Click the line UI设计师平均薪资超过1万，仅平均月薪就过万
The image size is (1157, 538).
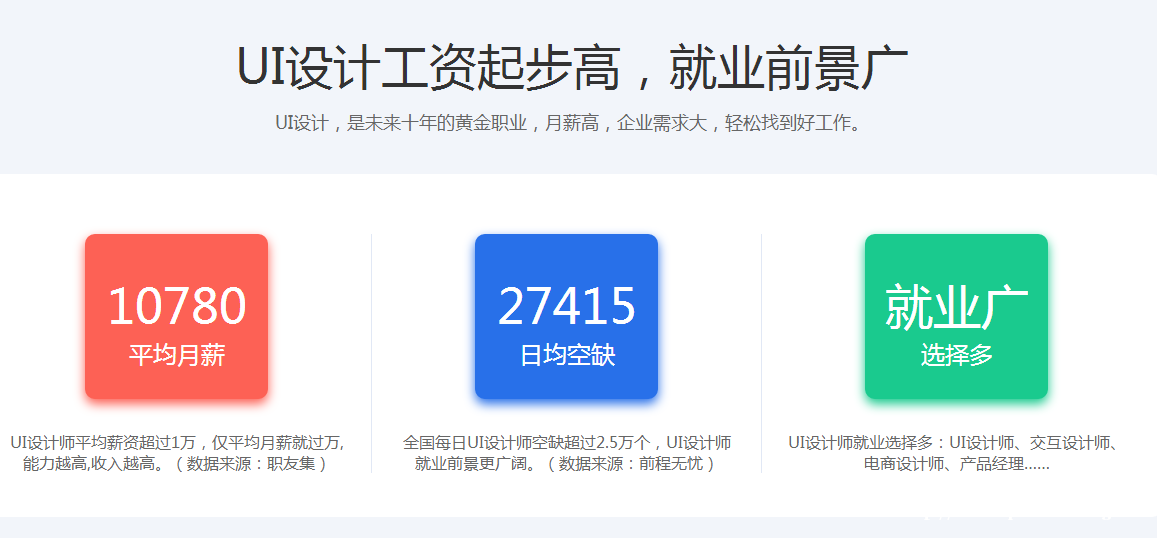click(x=177, y=444)
